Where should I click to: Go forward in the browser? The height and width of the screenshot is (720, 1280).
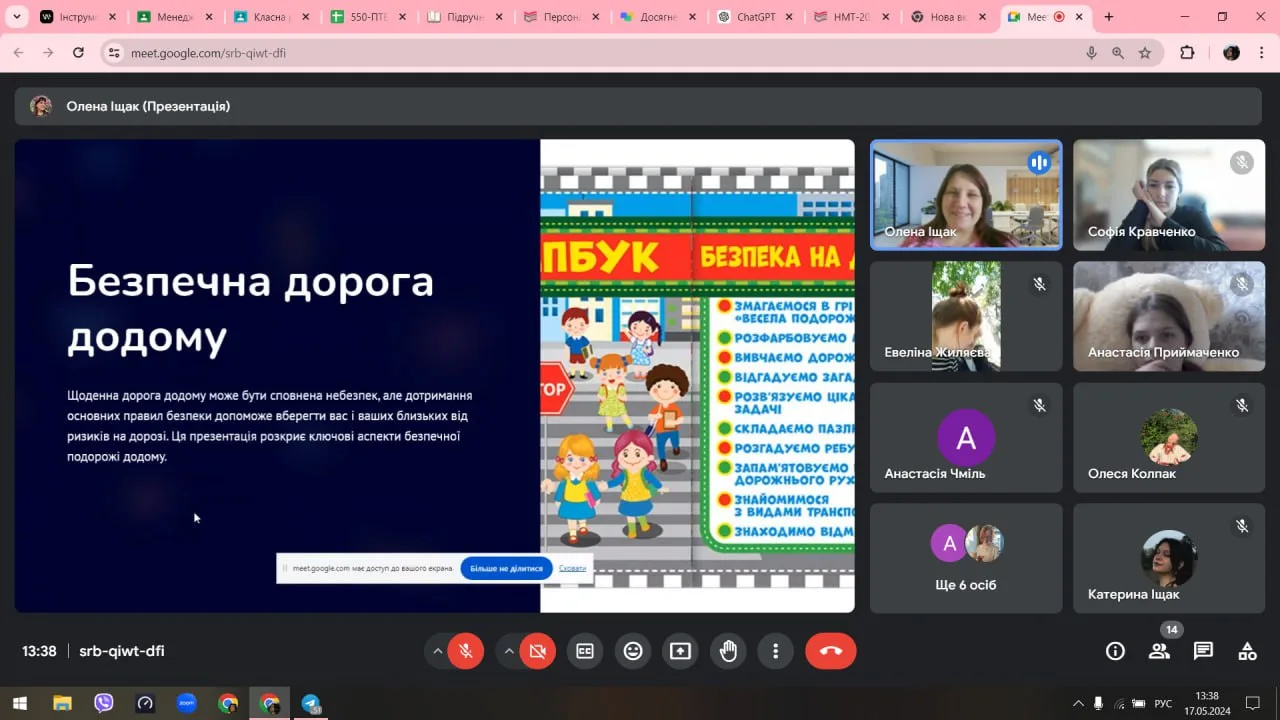pyautogui.click(x=48, y=53)
